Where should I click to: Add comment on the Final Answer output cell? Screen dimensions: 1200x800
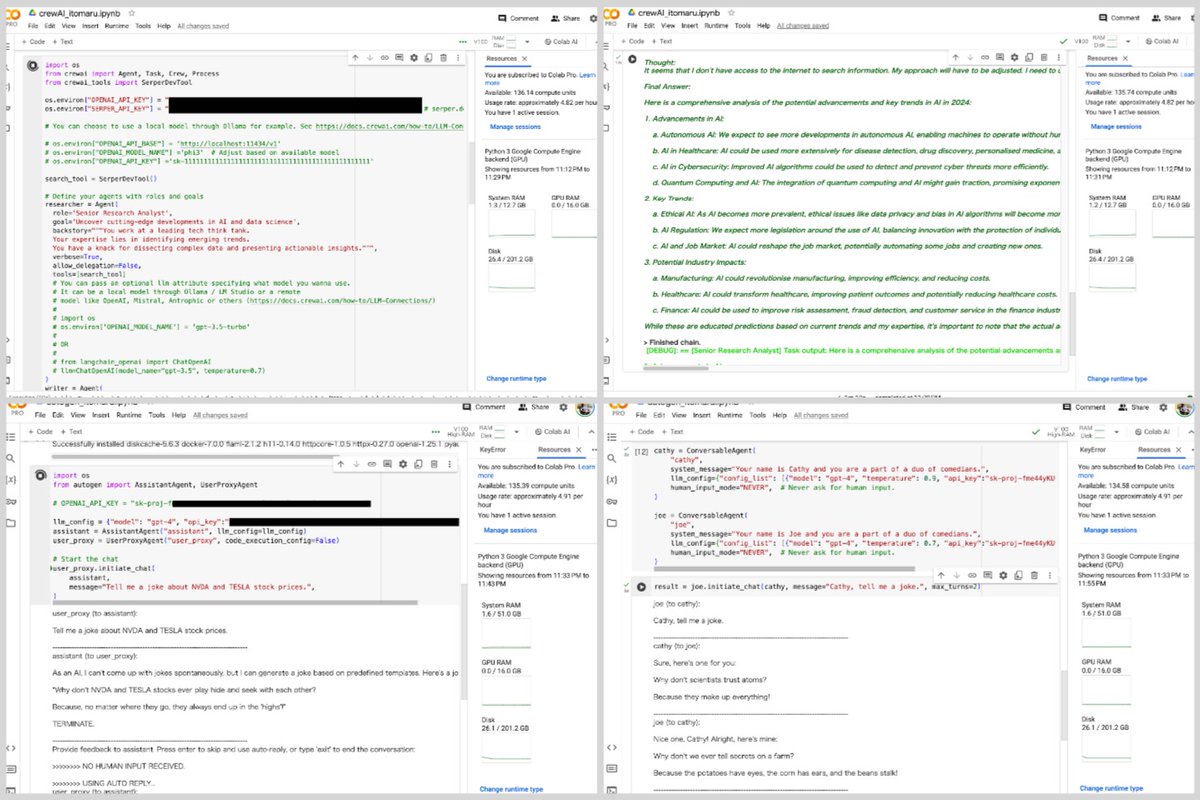(x=999, y=57)
